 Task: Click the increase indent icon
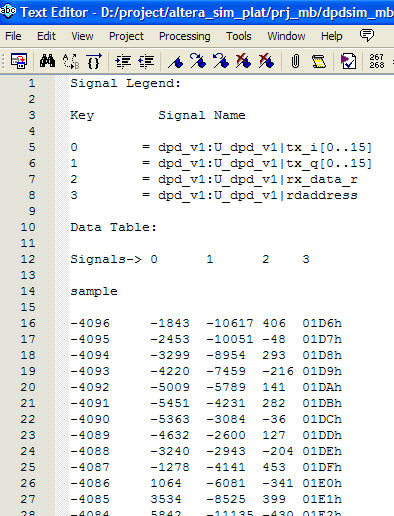(123, 61)
